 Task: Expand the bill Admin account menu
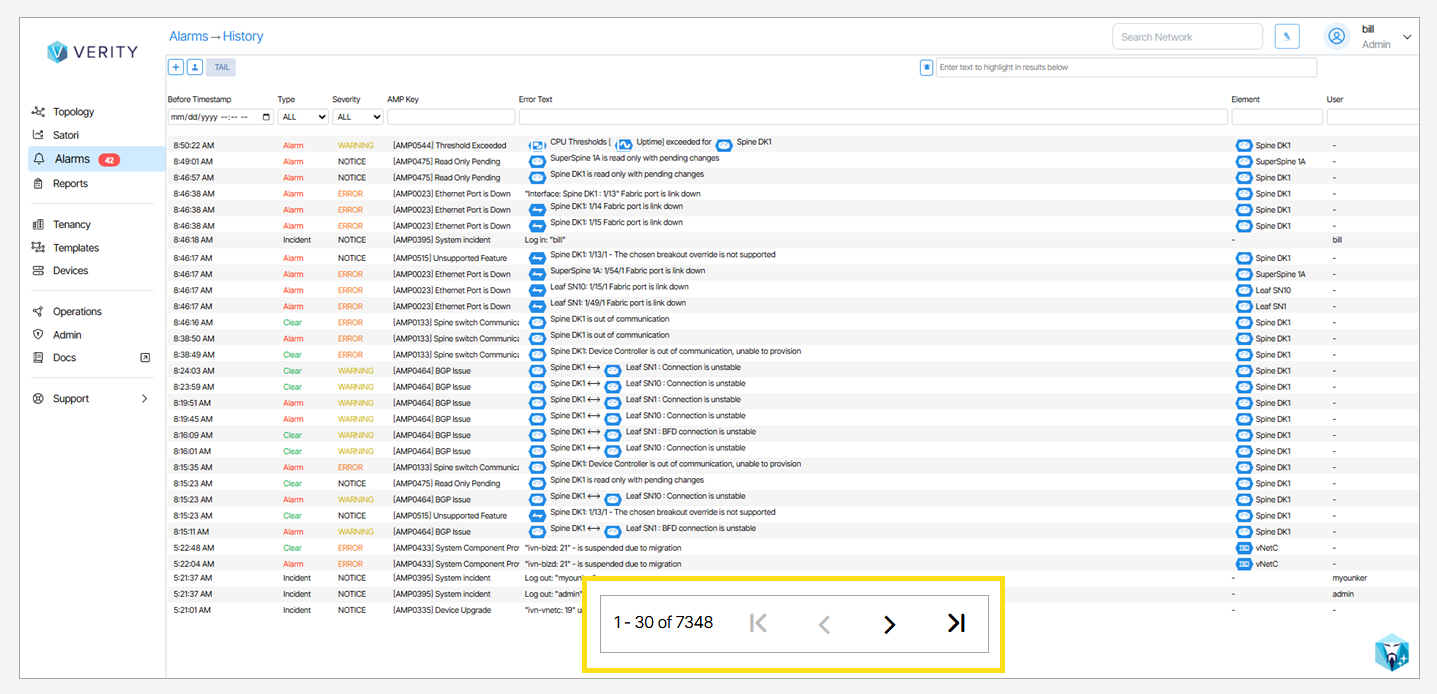pos(1407,37)
